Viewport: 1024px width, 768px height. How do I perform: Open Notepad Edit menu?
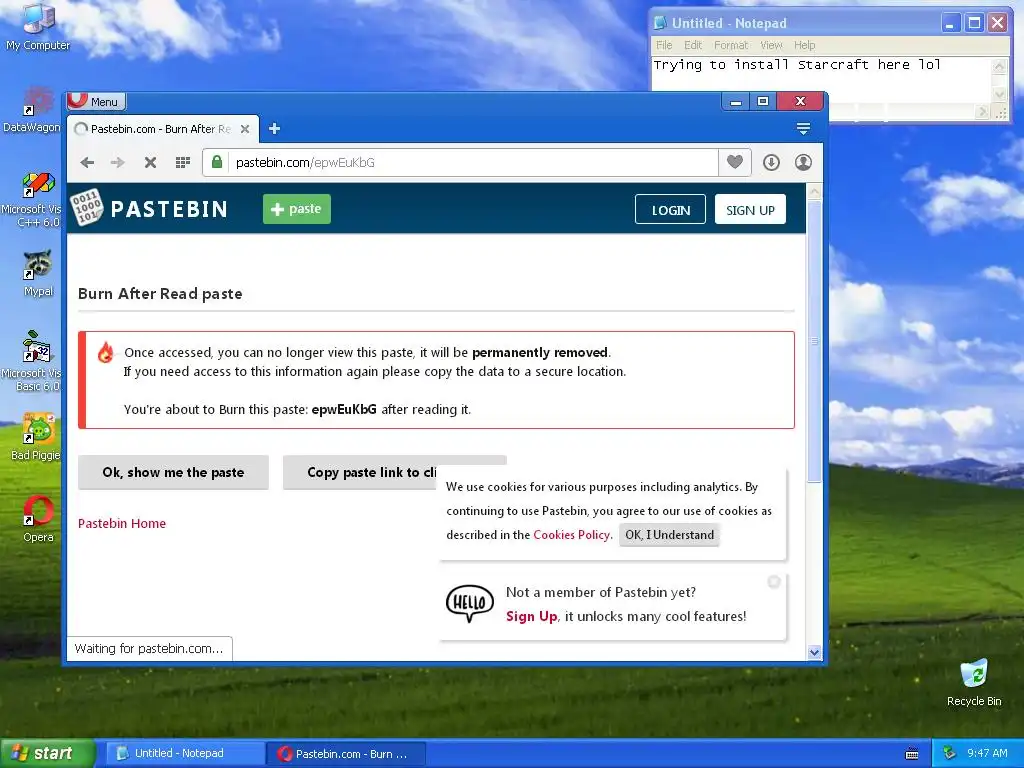(x=693, y=45)
